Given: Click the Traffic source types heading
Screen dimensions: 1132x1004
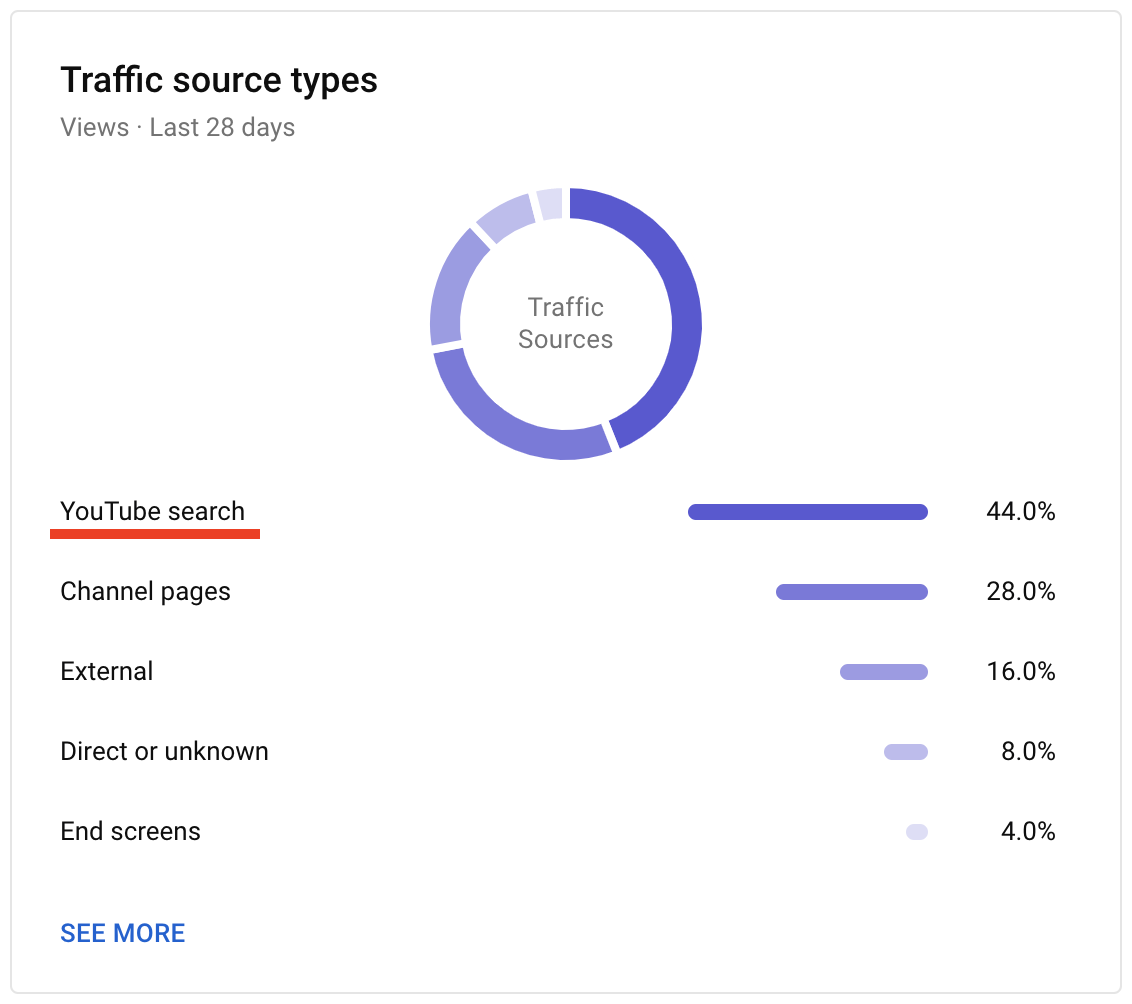Looking at the screenshot, I should click(x=219, y=80).
